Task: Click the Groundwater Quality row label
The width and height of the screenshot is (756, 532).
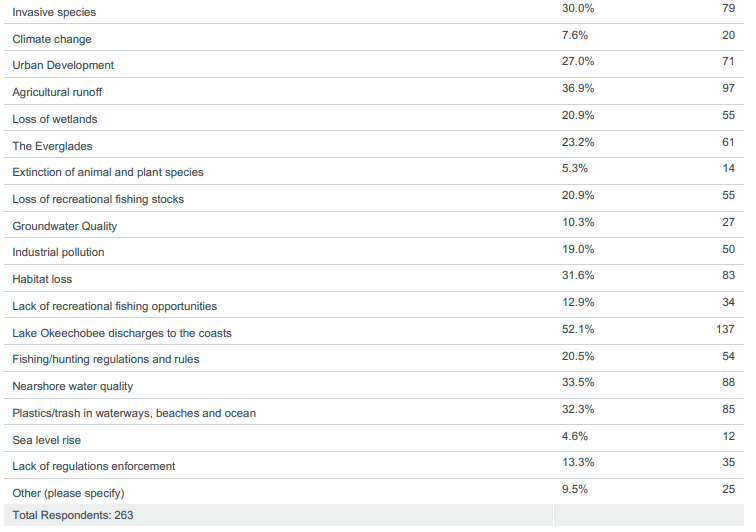Action: point(65,226)
